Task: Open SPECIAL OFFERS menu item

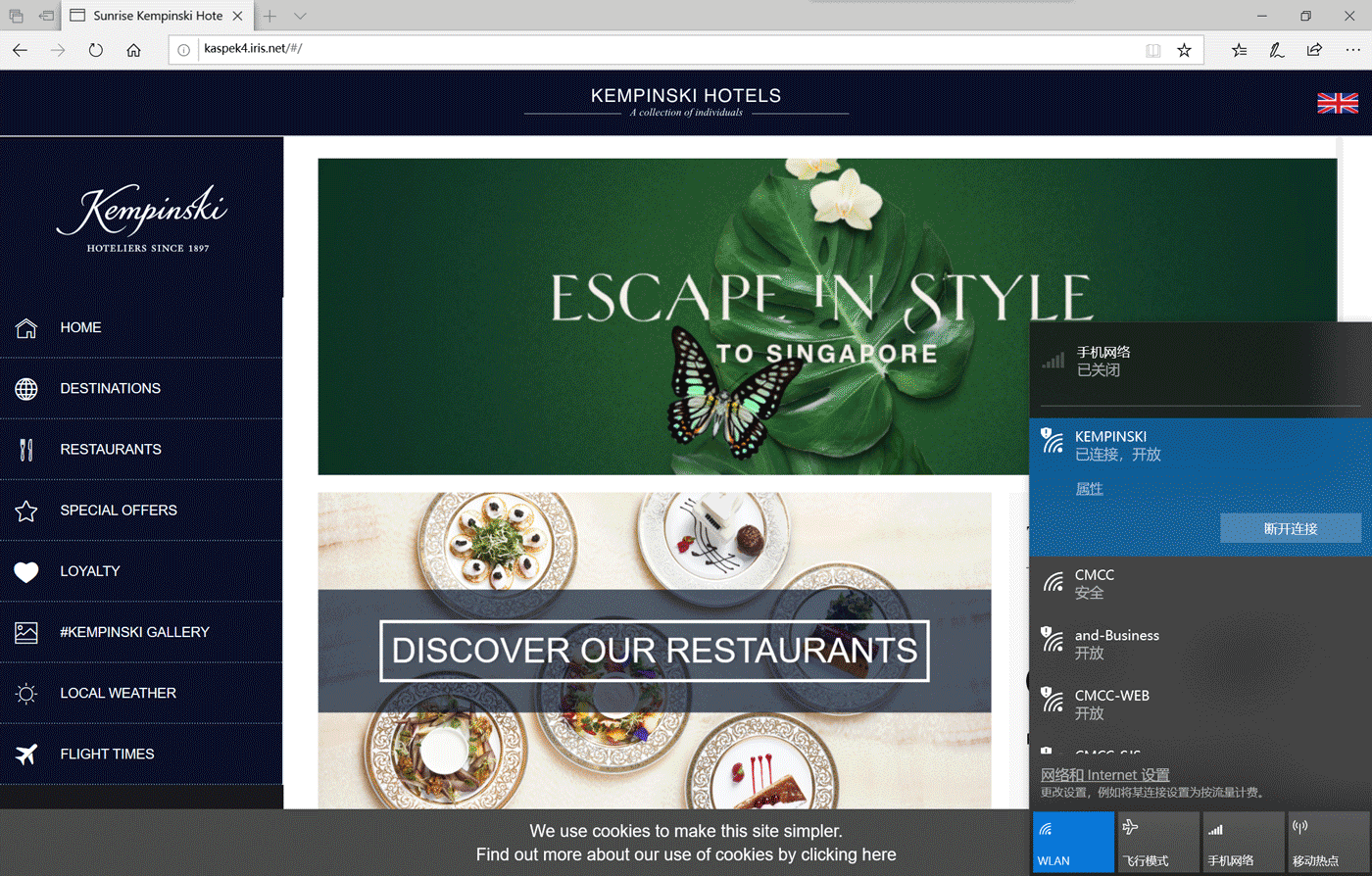Action: click(x=141, y=510)
